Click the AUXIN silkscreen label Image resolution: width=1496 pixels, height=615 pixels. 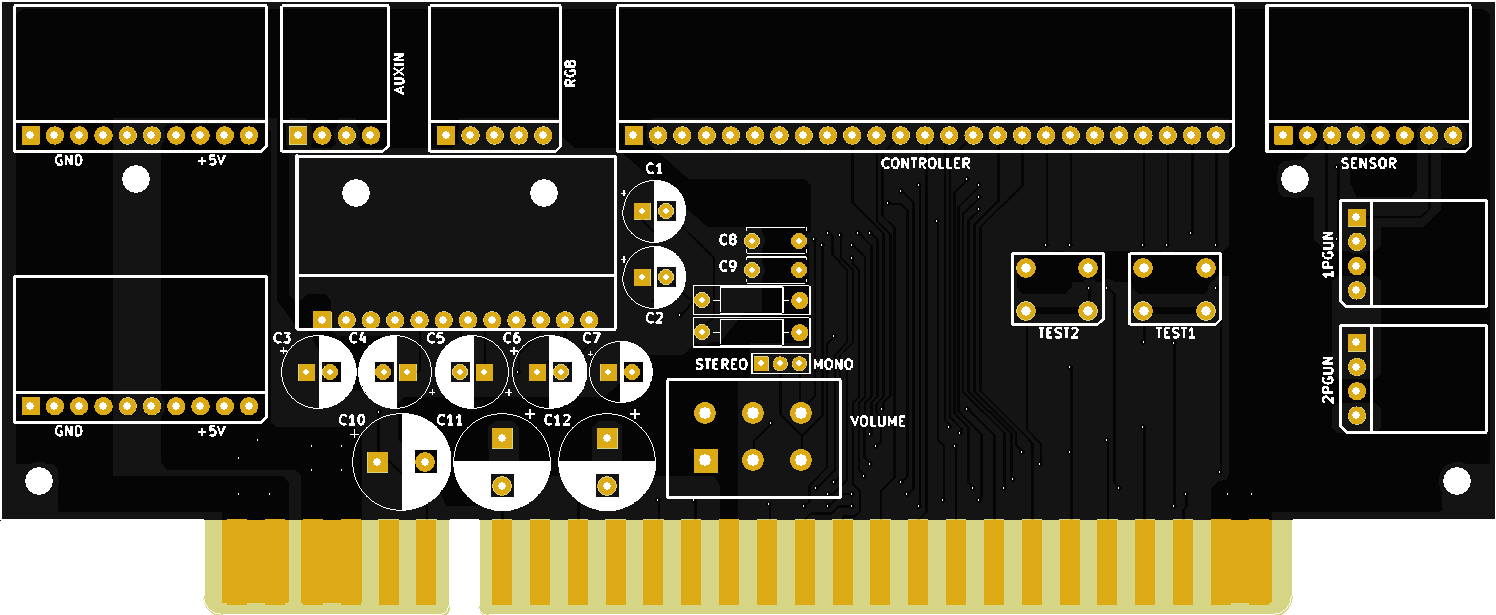click(x=400, y=73)
